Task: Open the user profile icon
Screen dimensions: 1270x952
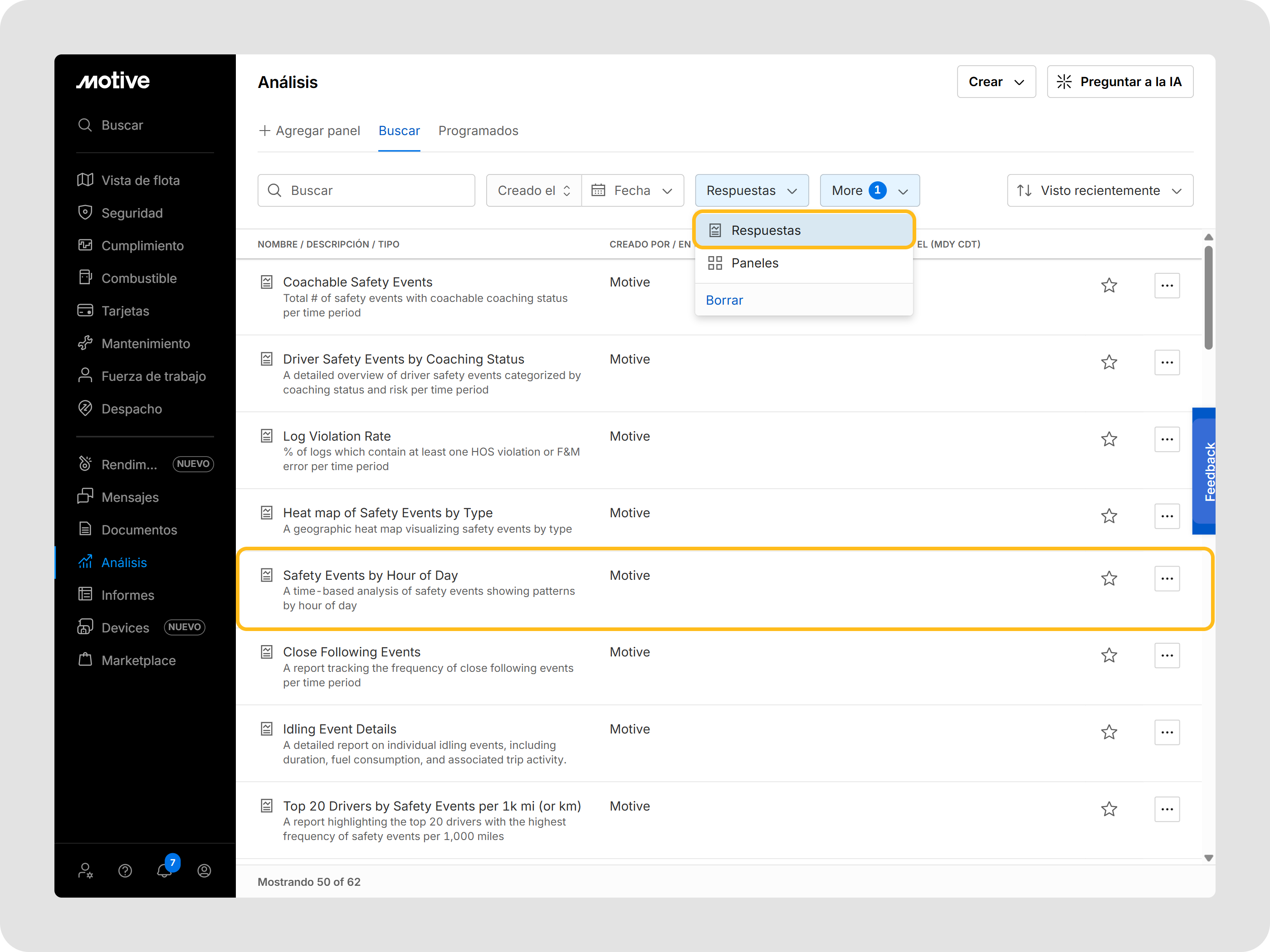Action: pos(205,870)
